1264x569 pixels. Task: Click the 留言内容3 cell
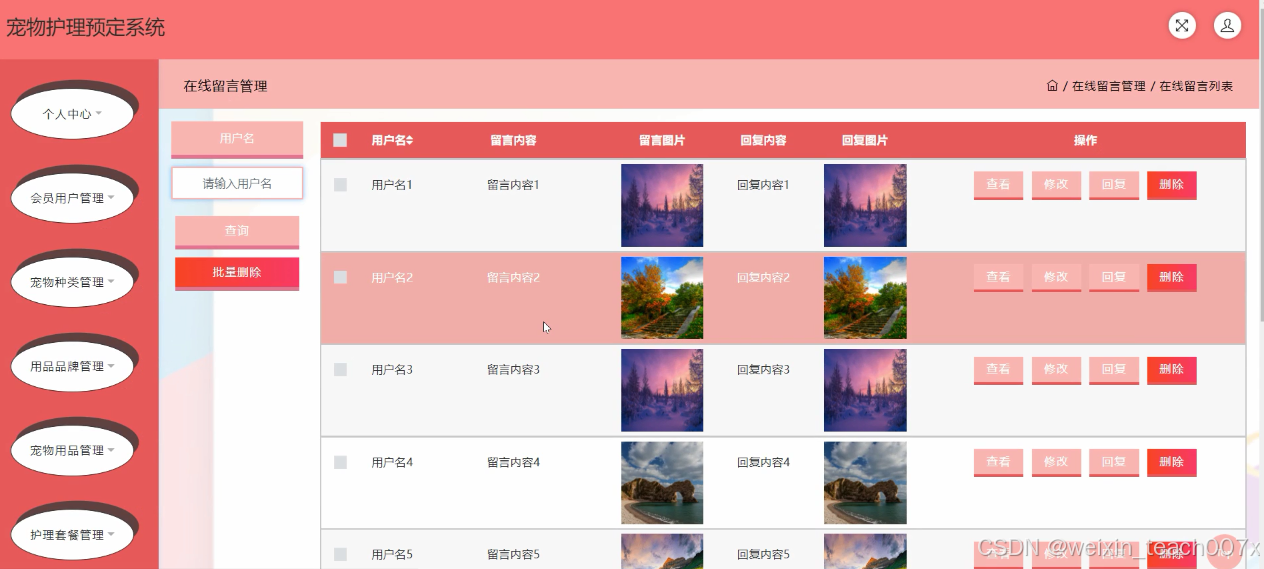(513, 370)
